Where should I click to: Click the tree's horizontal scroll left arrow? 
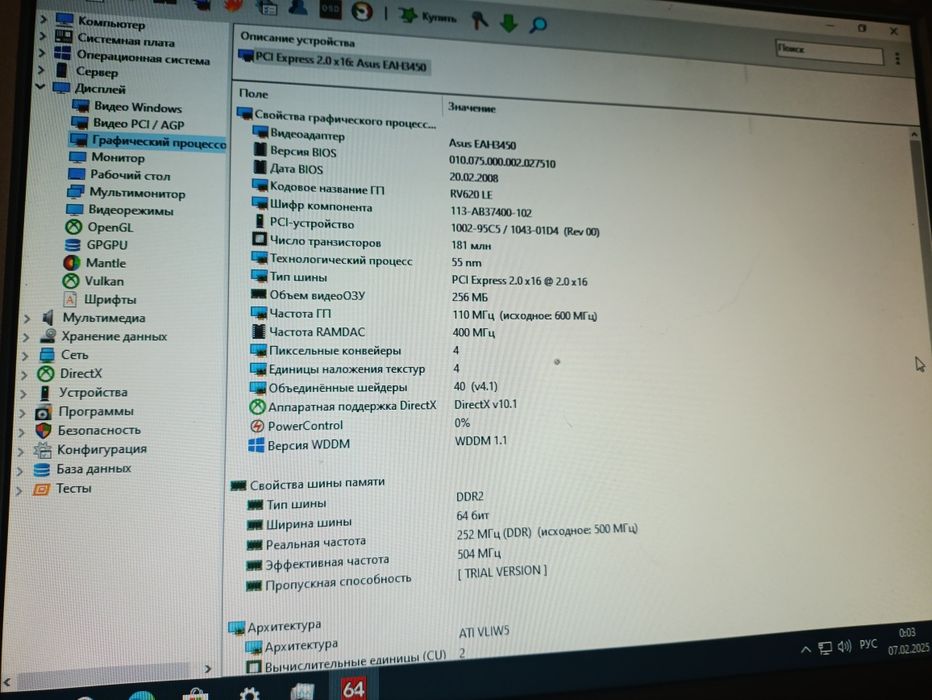[7, 682]
